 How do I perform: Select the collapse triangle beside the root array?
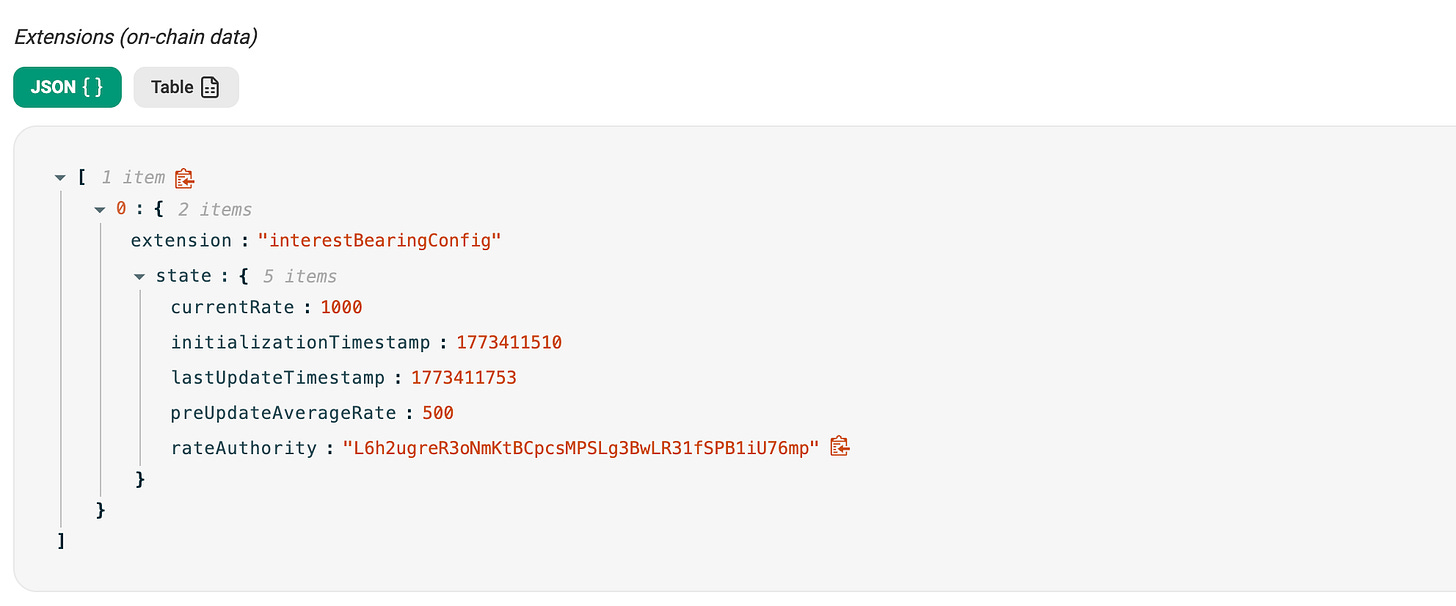(59, 177)
